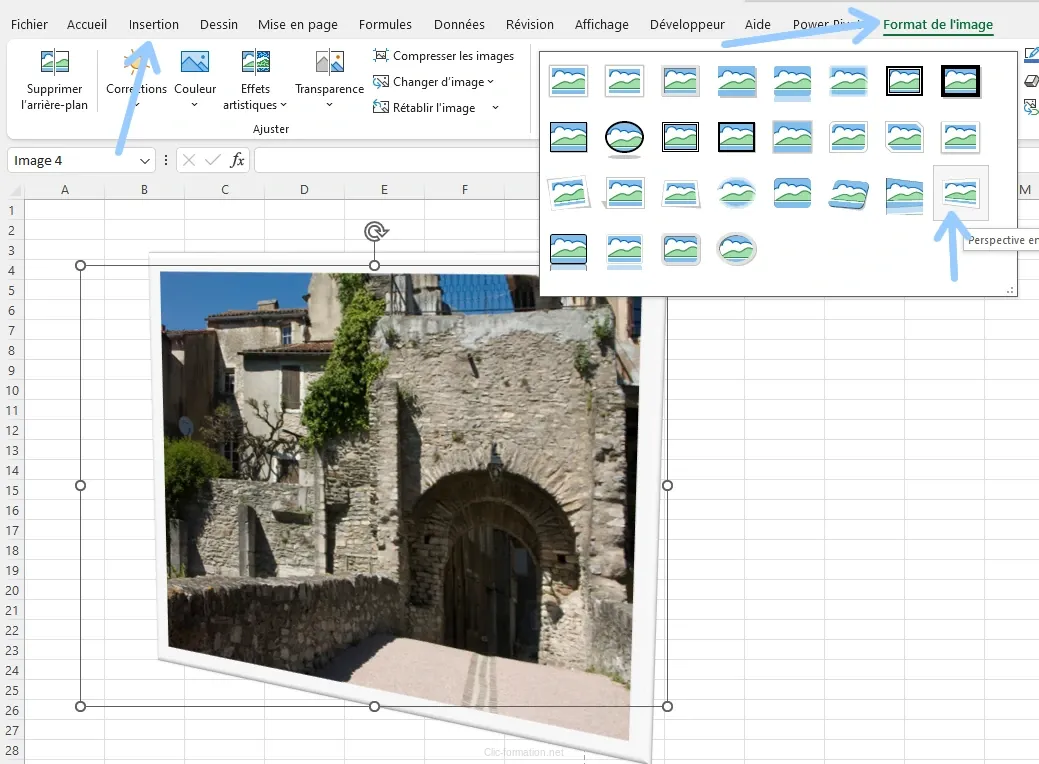Select the rotated white frame picture style

(x=568, y=194)
